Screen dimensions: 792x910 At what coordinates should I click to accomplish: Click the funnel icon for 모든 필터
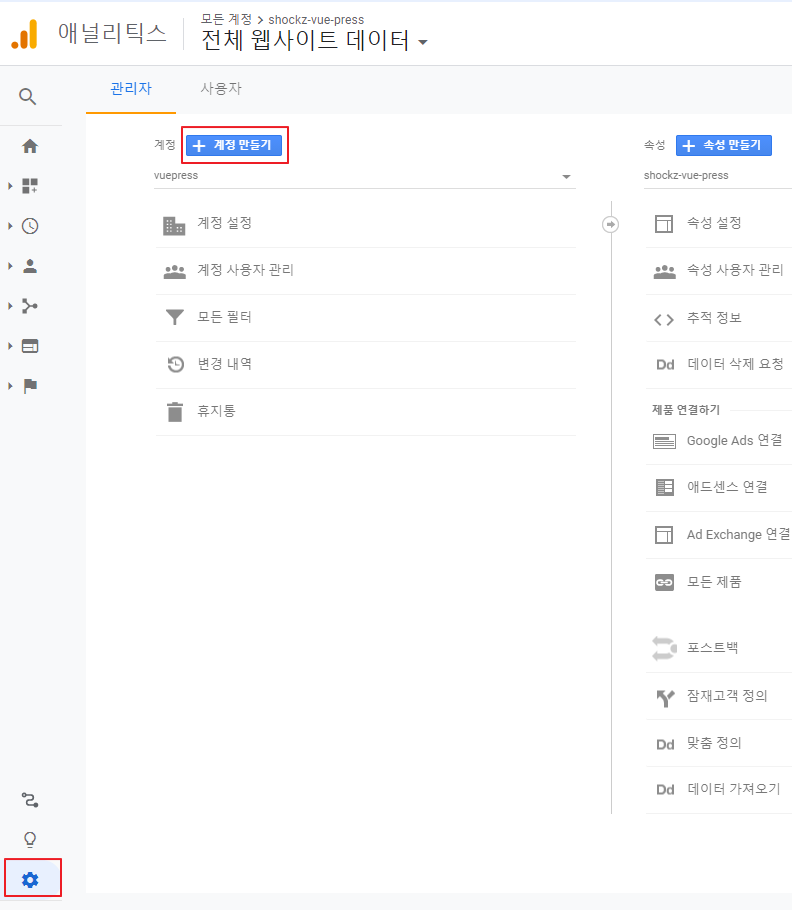175,317
